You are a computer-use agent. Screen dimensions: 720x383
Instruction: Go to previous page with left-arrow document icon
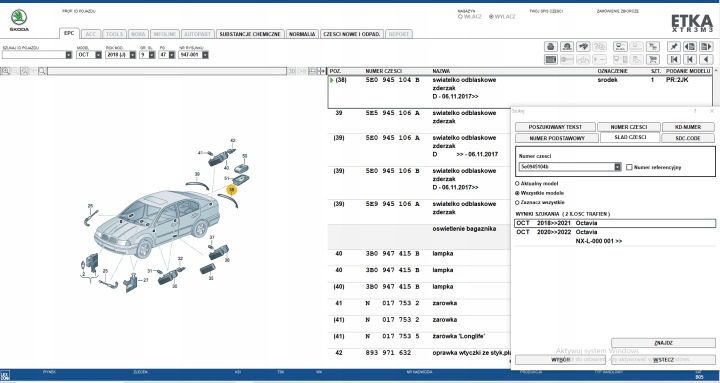[x=690, y=46]
